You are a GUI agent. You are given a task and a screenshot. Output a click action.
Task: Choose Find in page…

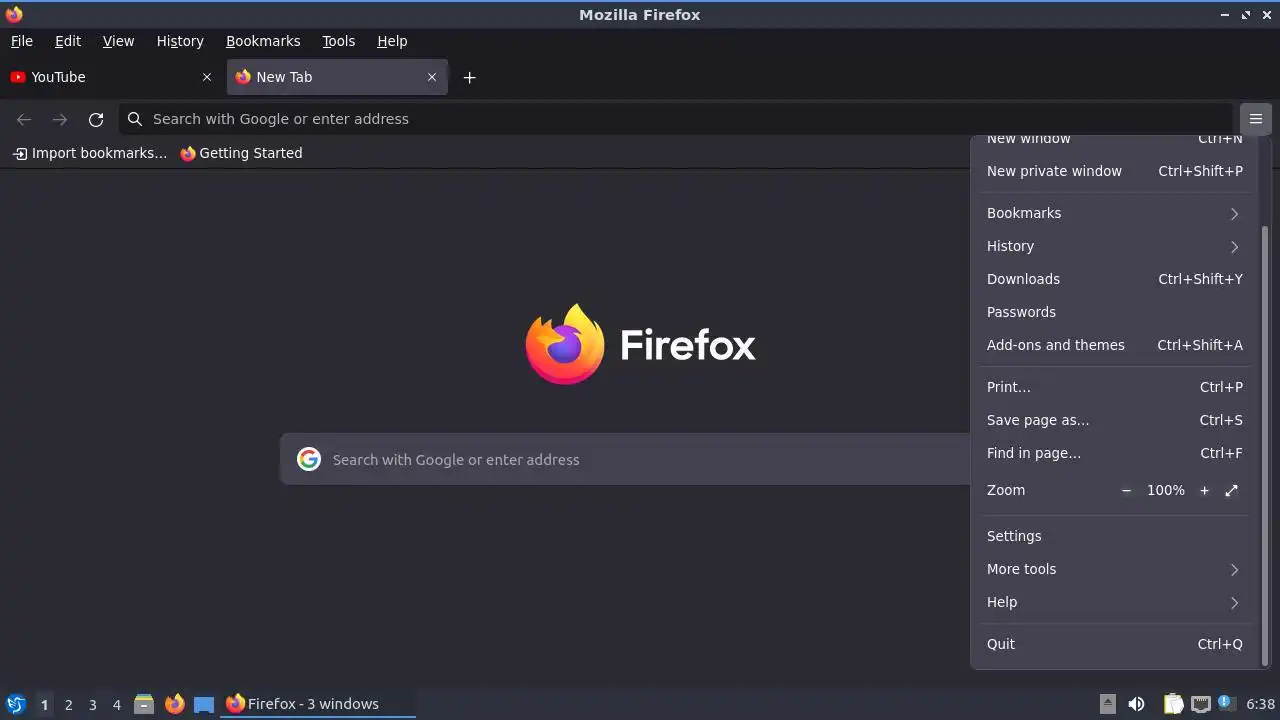point(1114,453)
